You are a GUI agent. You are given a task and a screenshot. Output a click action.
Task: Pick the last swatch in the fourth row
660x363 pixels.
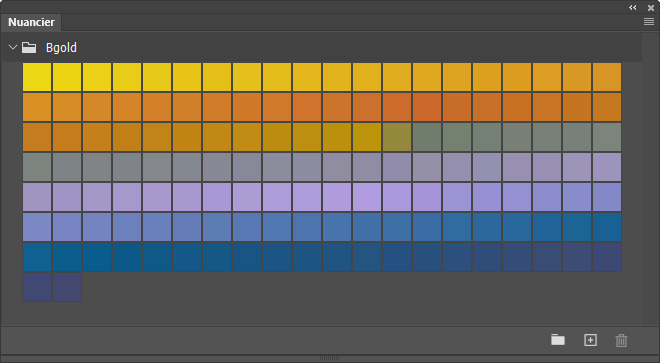tap(607, 167)
